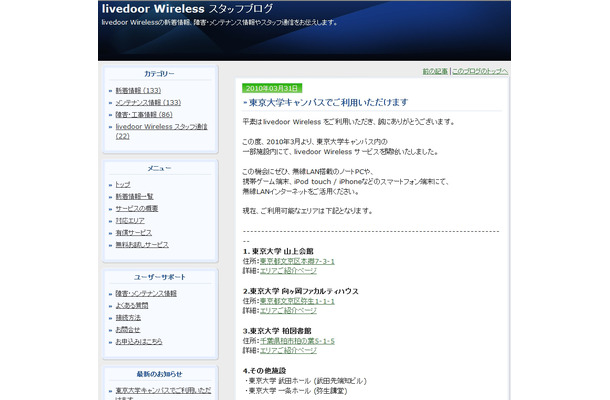Select the date label 2010年03月31日

click(x=272, y=89)
